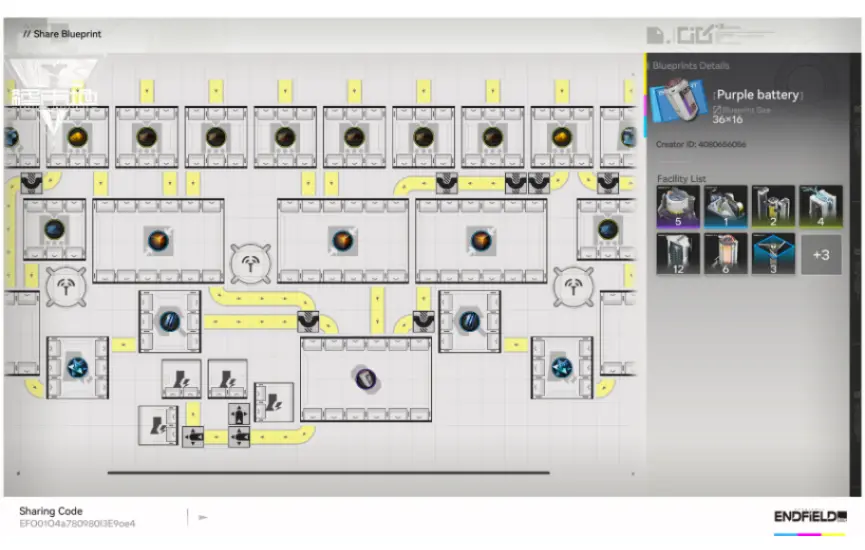Select the blue orb unit in right second row
The width and height of the screenshot is (865, 550).
click(608, 229)
